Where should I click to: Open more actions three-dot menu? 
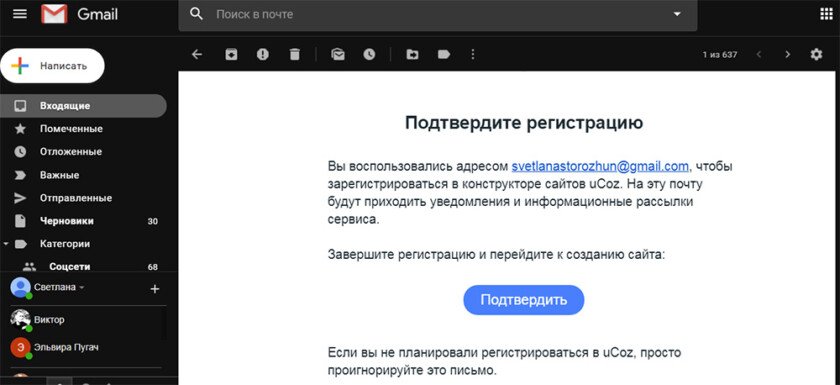click(x=472, y=54)
